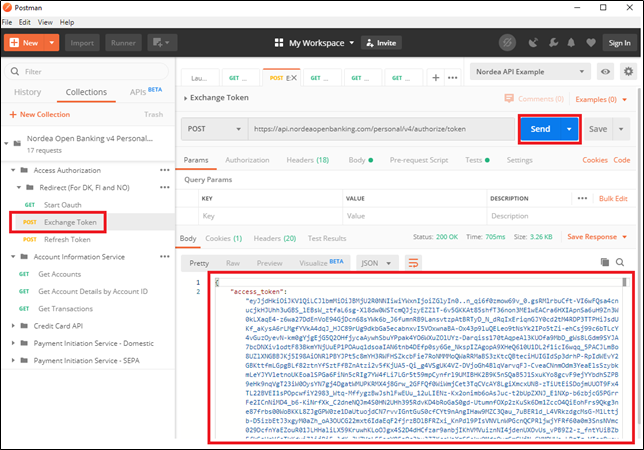Viewport: 644px width, 450px height.
Task: Expand Payment Initiation Service - Domestic folder
Action: click(x=13, y=343)
